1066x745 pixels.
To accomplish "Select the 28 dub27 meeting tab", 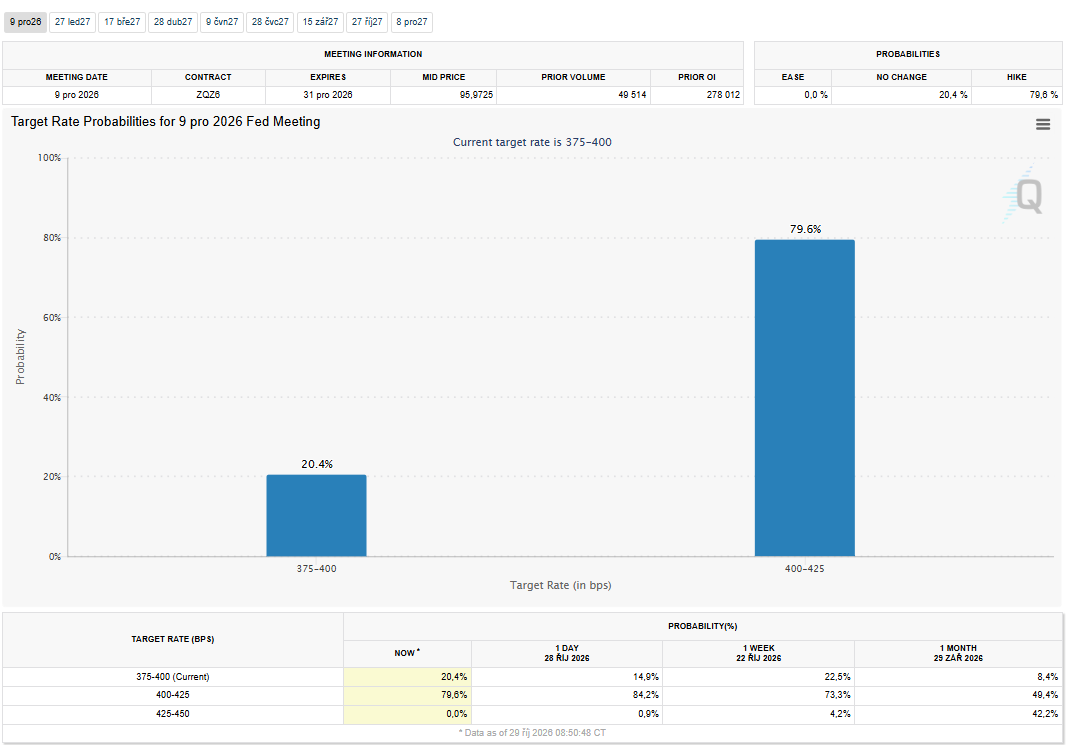I will [x=173, y=22].
